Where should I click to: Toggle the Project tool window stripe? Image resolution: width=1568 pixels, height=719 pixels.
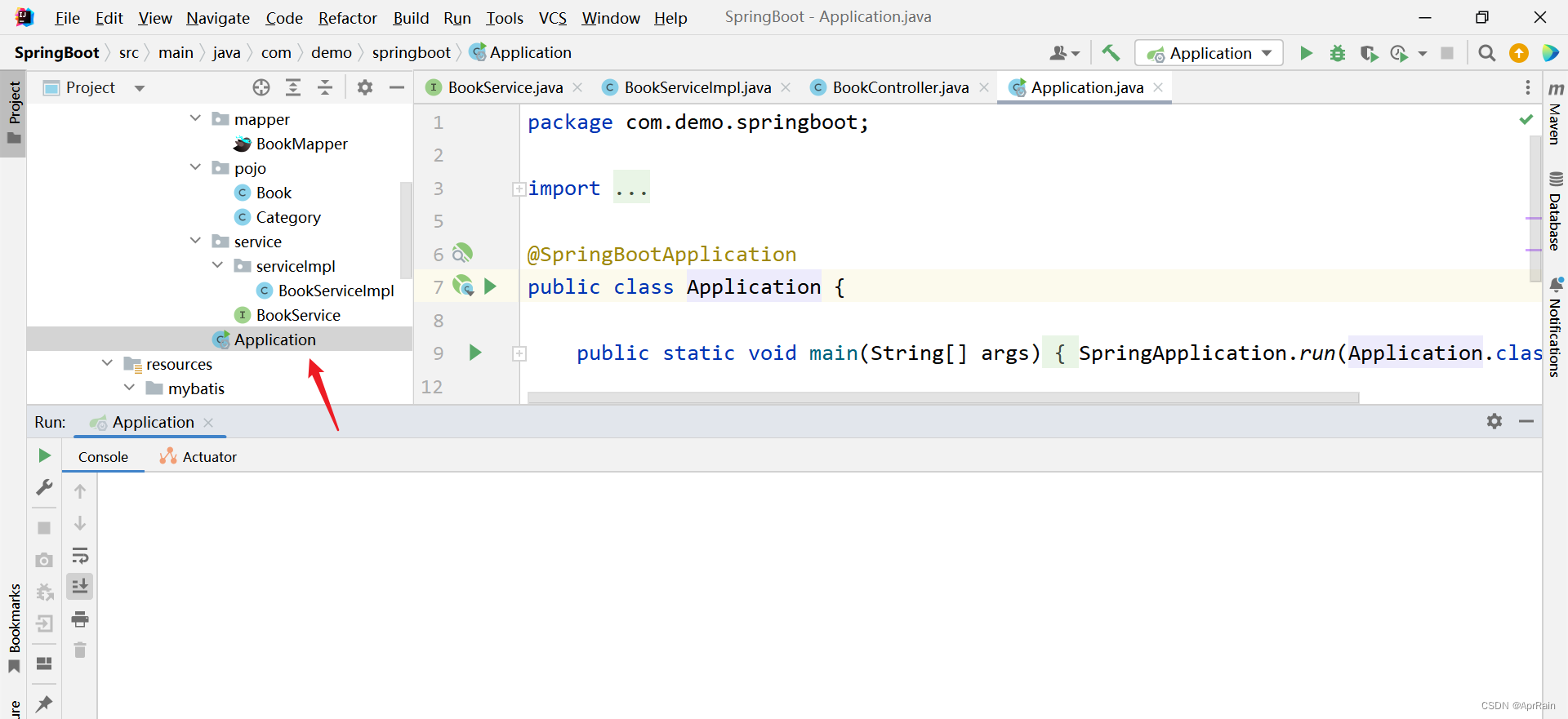14,113
